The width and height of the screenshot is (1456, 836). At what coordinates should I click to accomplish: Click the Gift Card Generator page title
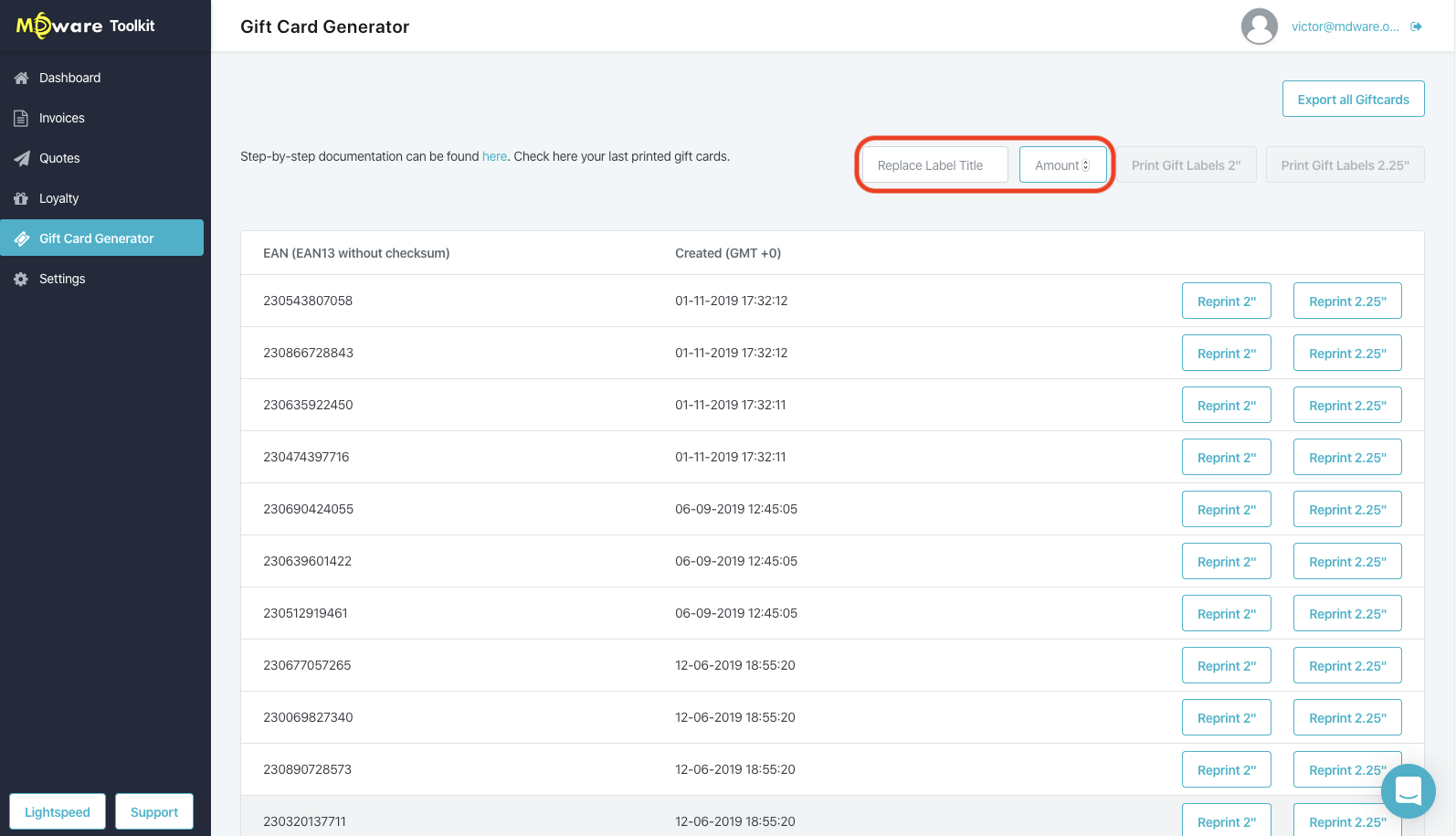(324, 26)
